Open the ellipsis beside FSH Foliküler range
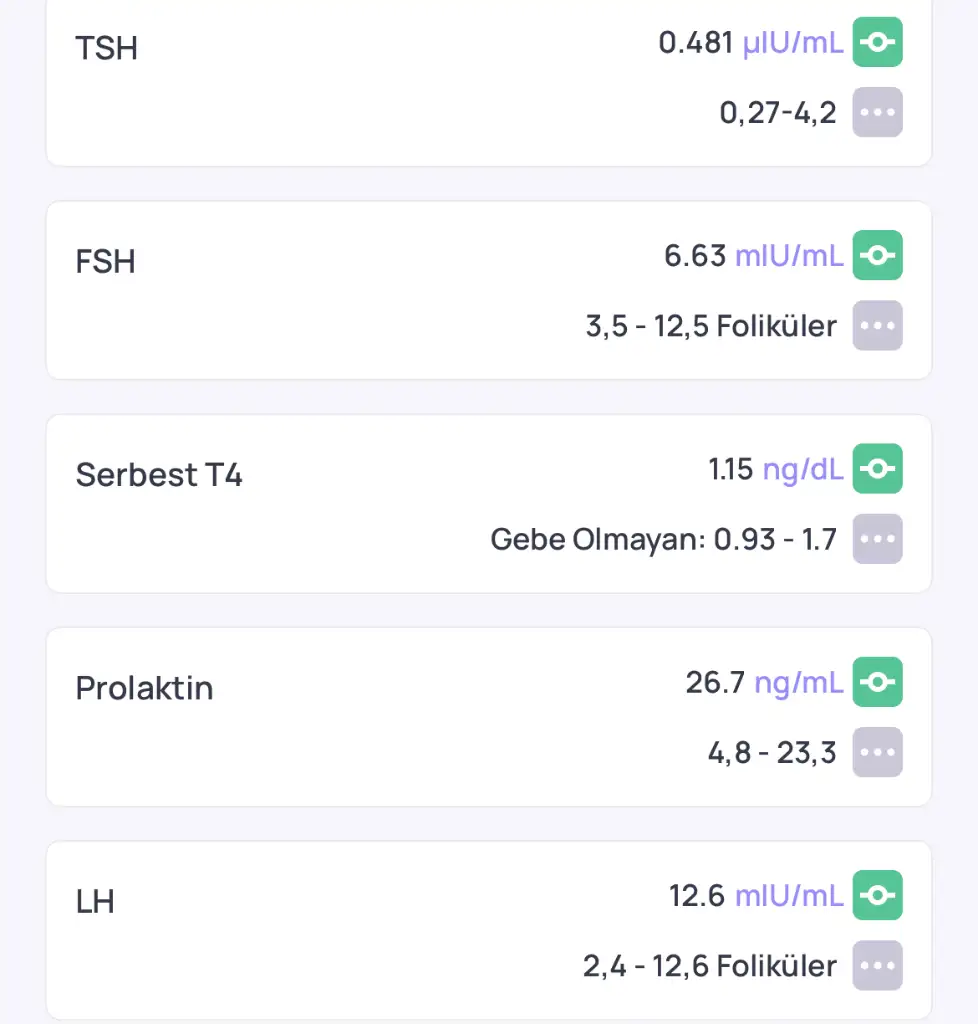The width and height of the screenshot is (978, 1024). [x=877, y=325]
